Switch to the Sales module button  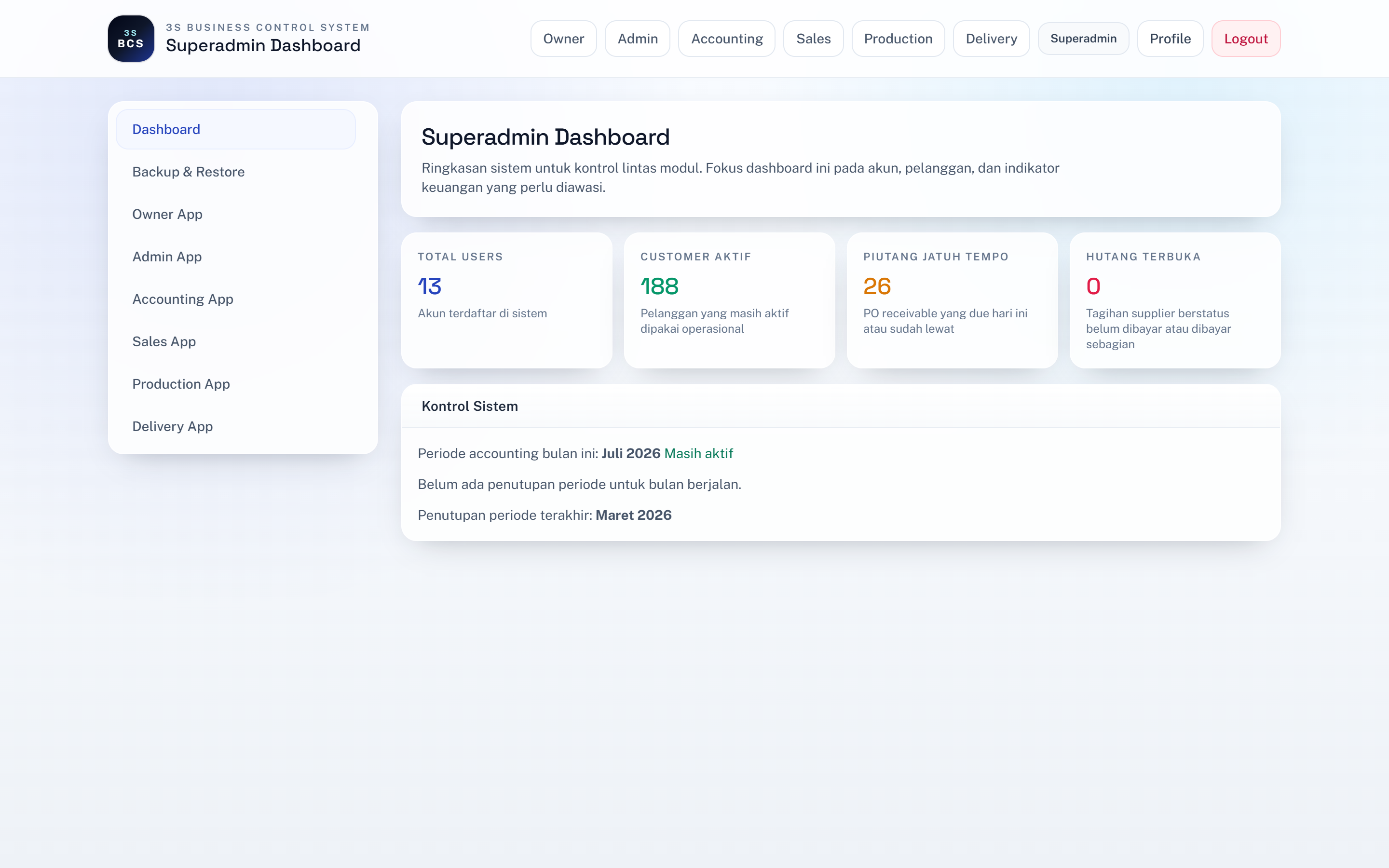pyautogui.click(x=813, y=39)
